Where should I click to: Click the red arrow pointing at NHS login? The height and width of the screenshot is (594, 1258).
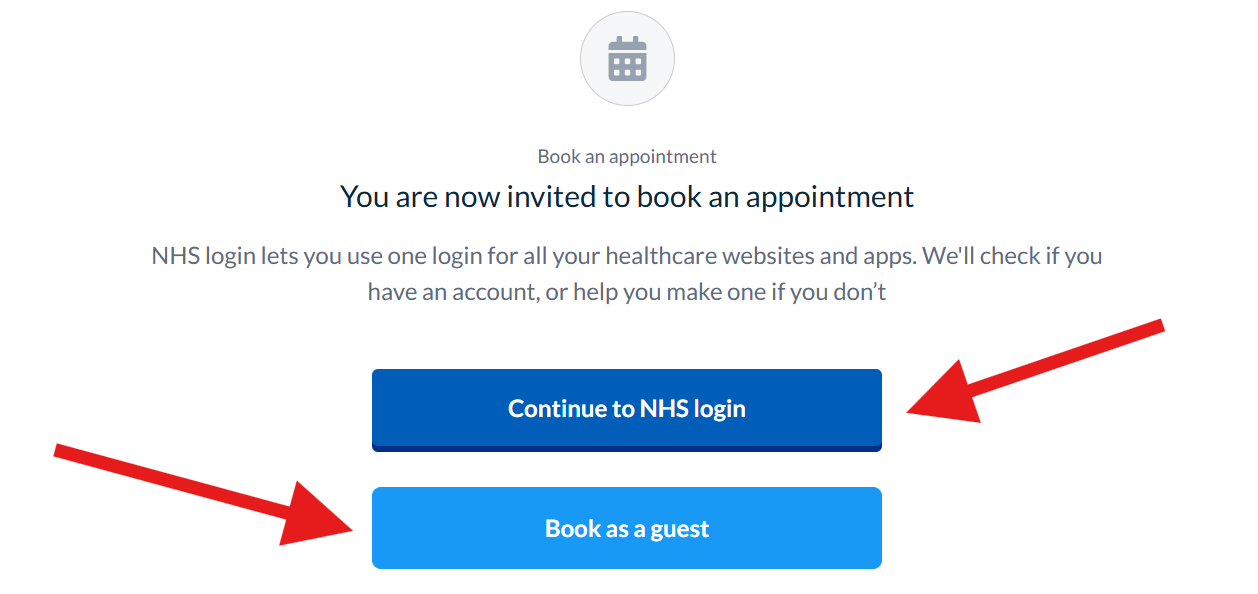pyautogui.click(x=1040, y=368)
